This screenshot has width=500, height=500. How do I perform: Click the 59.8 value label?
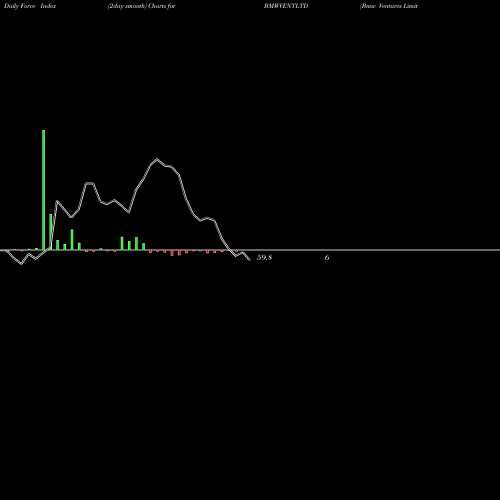pos(264,258)
